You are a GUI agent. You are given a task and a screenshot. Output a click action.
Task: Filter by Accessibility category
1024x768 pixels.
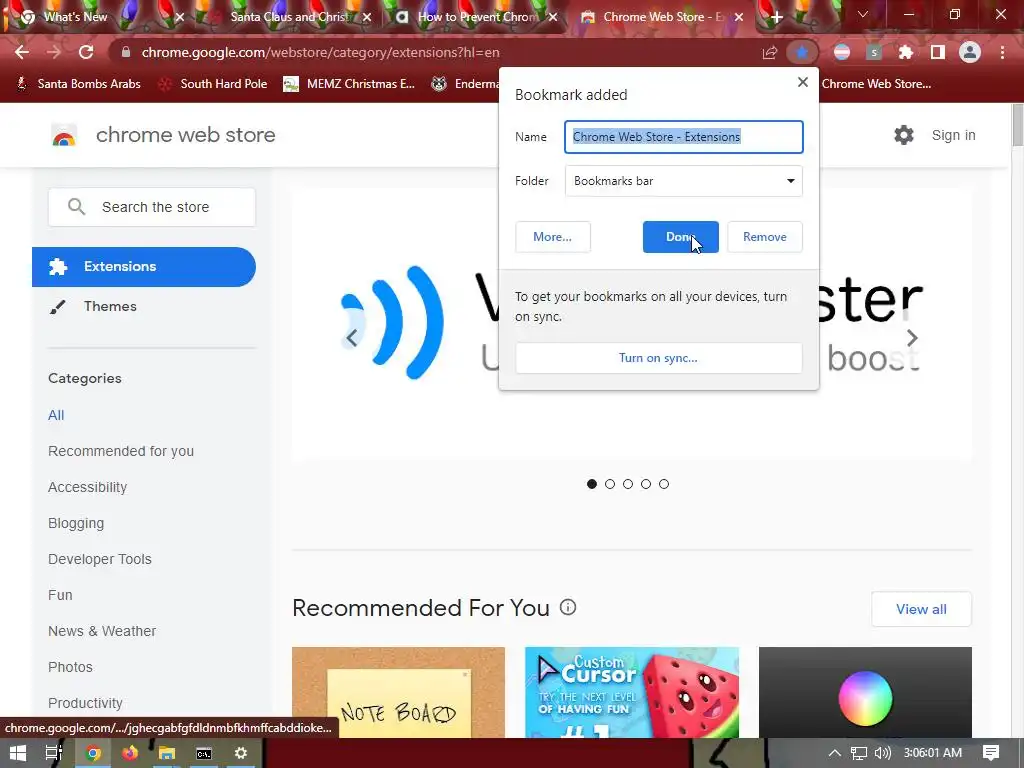tap(88, 487)
